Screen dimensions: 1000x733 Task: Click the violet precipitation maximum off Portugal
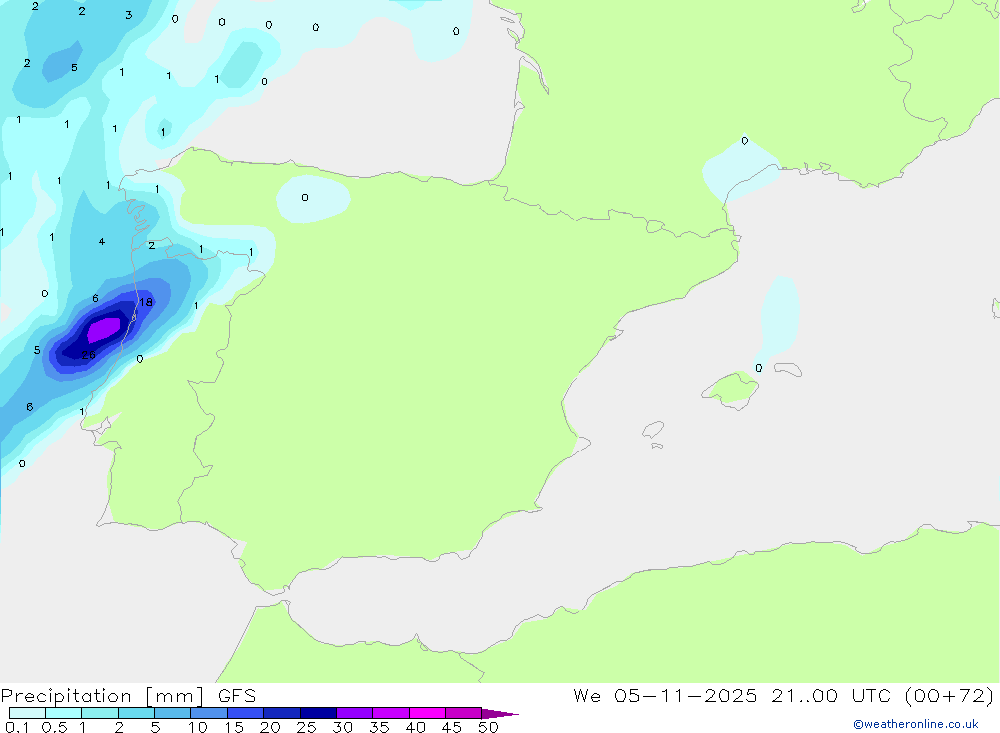point(103,330)
